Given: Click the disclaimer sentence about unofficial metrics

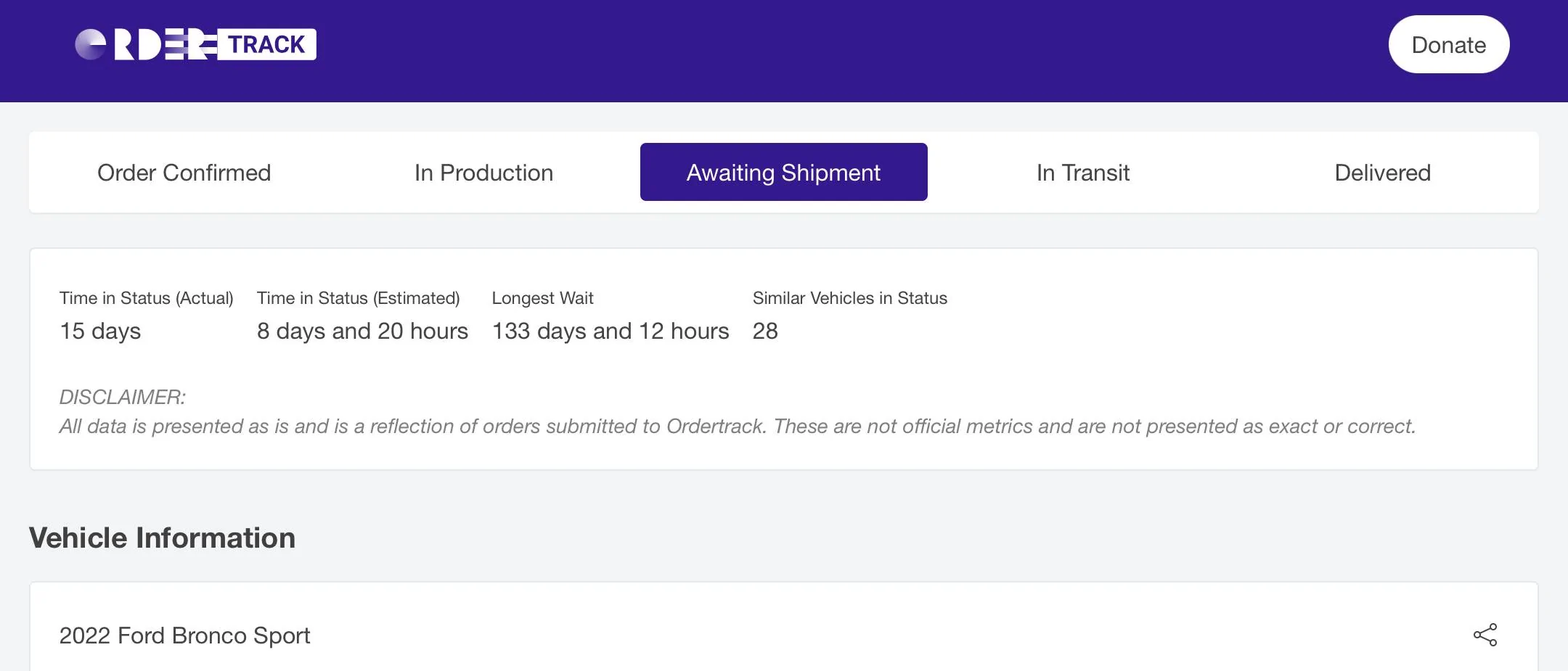Looking at the screenshot, I should point(737,426).
